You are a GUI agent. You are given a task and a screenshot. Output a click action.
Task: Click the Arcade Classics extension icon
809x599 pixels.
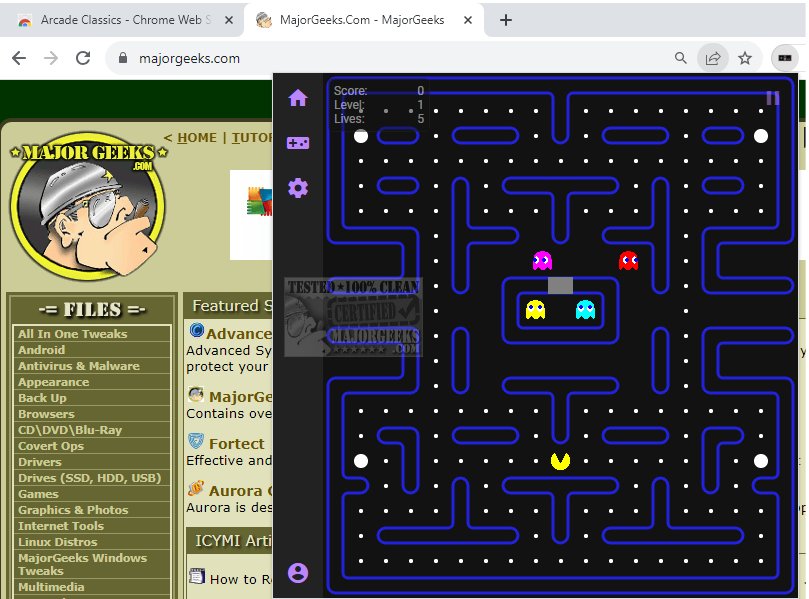coord(785,58)
